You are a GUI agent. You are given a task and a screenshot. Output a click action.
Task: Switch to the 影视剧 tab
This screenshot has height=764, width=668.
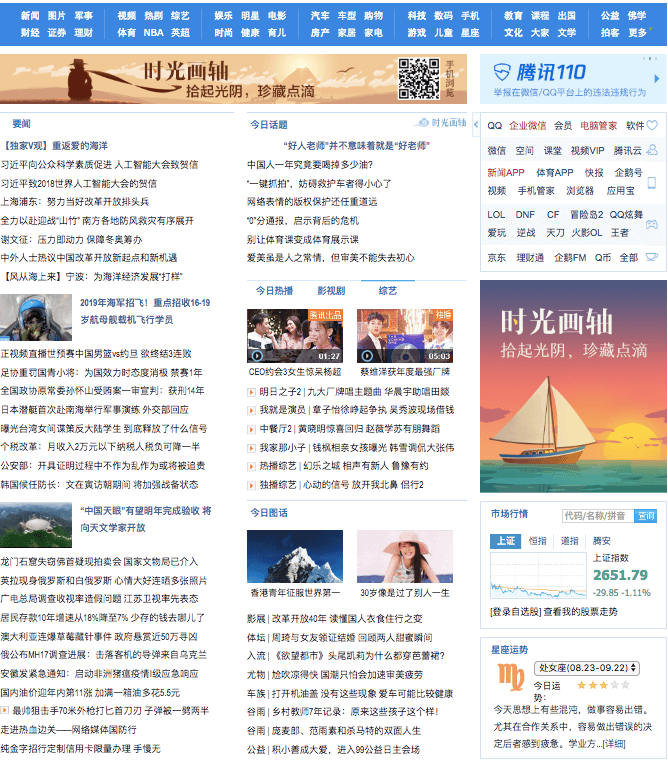(x=331, y=291)
